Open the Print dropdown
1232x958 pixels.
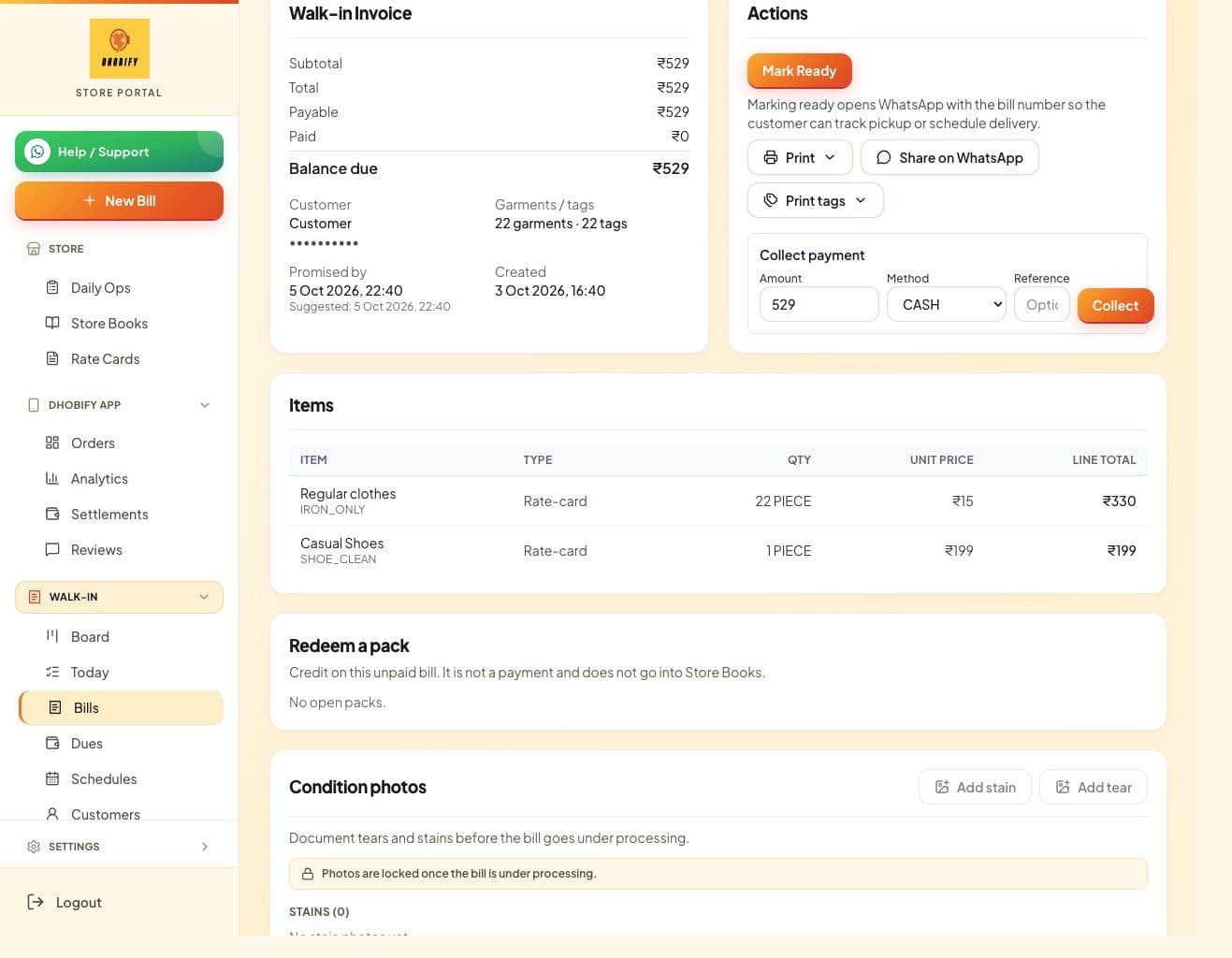pyautogui.click(x=800, y=157)
